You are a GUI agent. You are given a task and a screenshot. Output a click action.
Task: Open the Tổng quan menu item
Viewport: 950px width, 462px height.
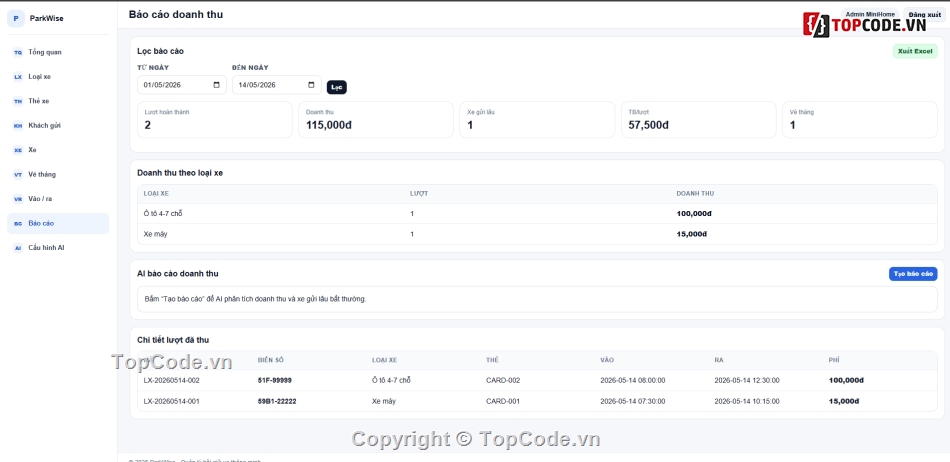pos(58,52)
